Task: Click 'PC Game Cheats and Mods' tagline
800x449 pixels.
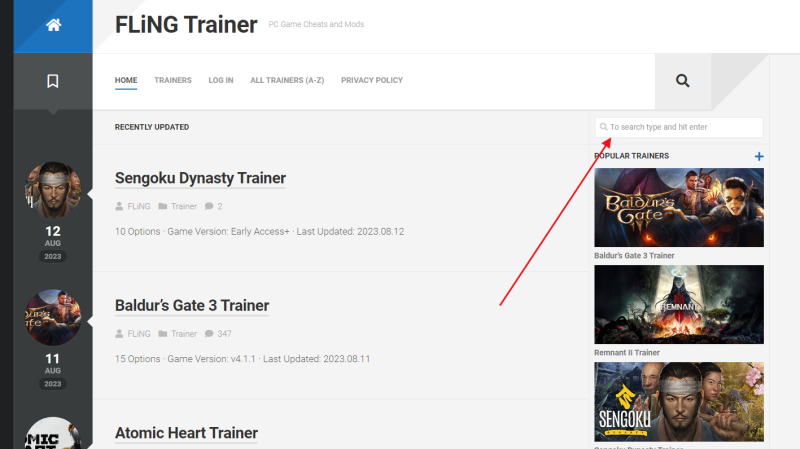Action: [x=316, y=24]
